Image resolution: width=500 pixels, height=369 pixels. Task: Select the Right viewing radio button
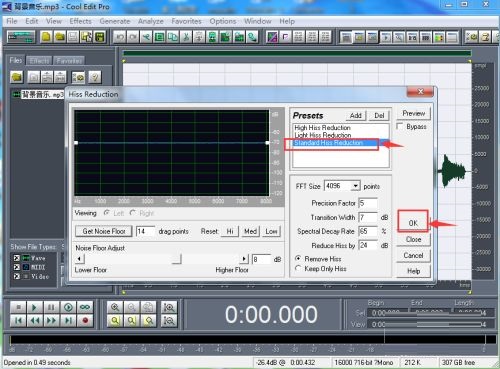133,213
